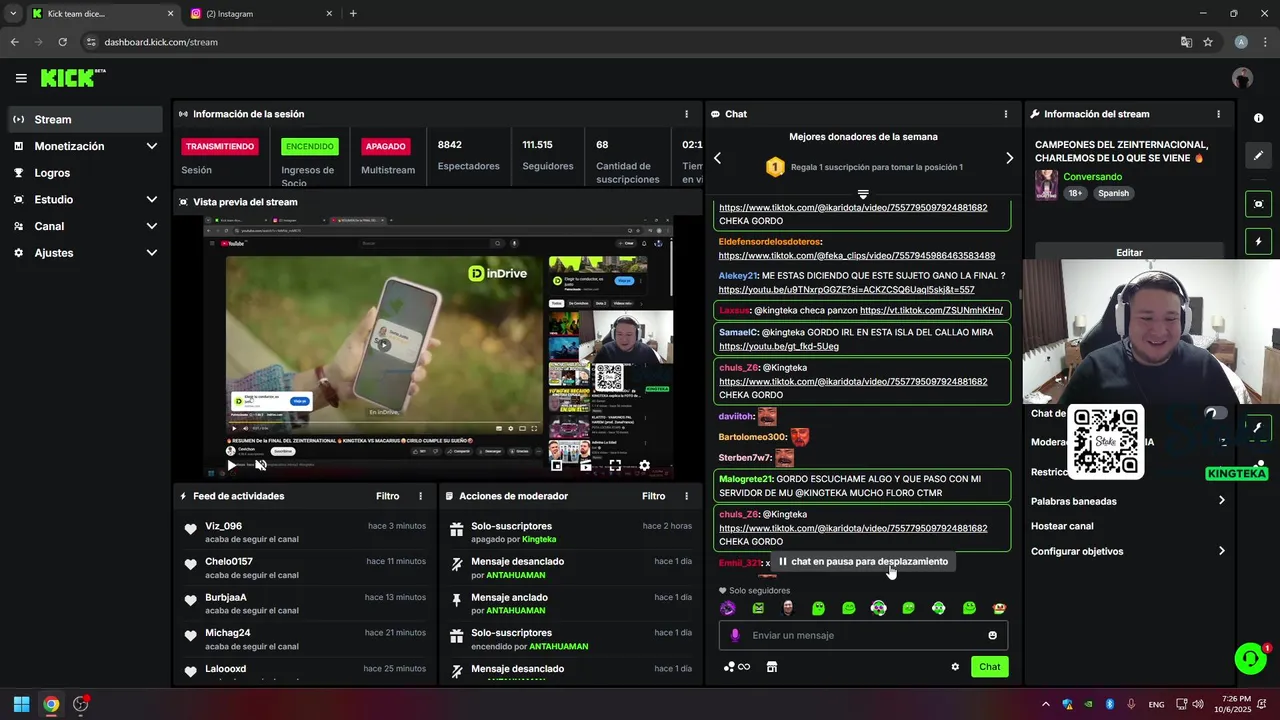Click the support chat bubble with notification
Screen dimensions: 1280x720
click(x=1250, y=658)
